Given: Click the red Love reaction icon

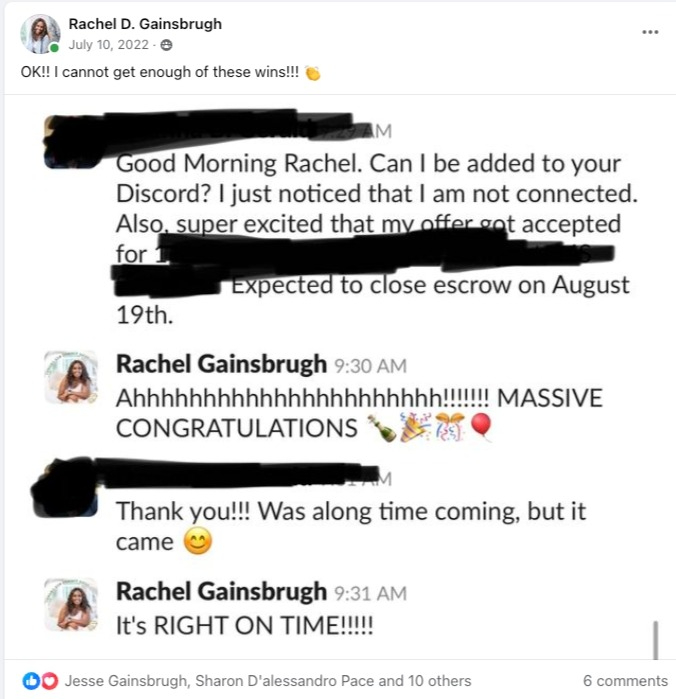Looking at the screenshot, I should click(x=49, y=681).
